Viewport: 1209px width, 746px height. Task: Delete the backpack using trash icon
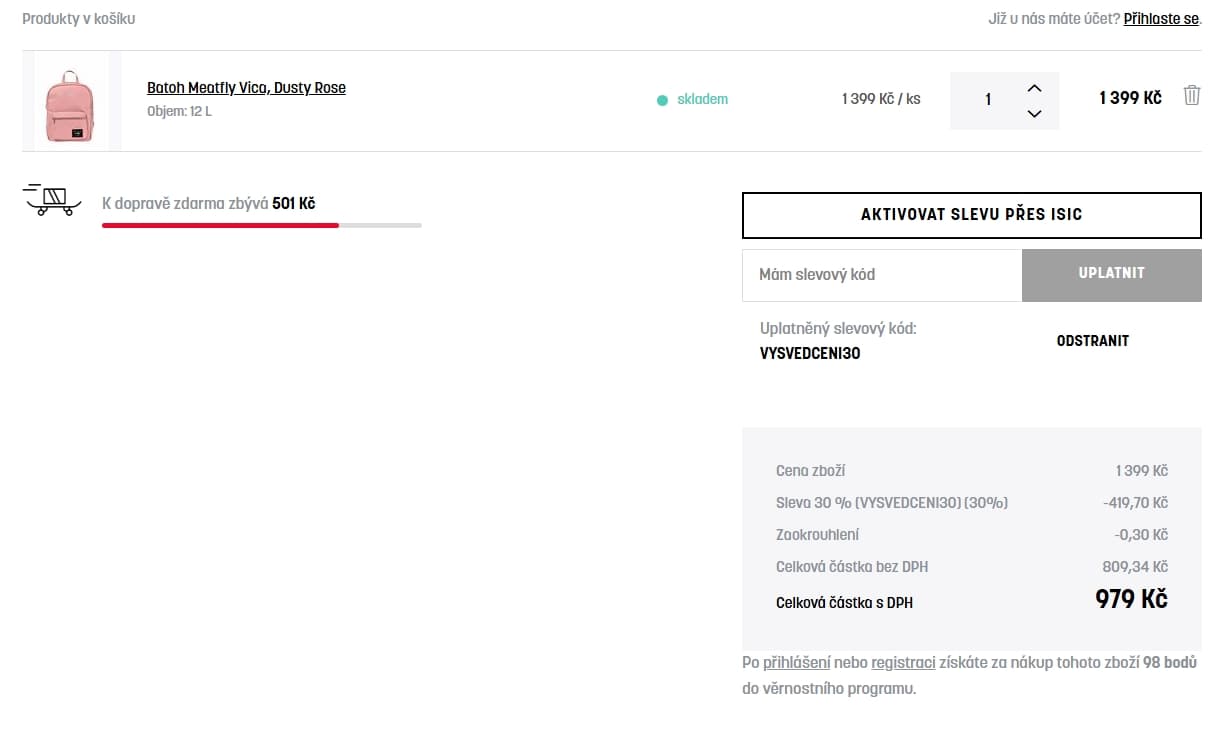click(x=1191, y=96)
